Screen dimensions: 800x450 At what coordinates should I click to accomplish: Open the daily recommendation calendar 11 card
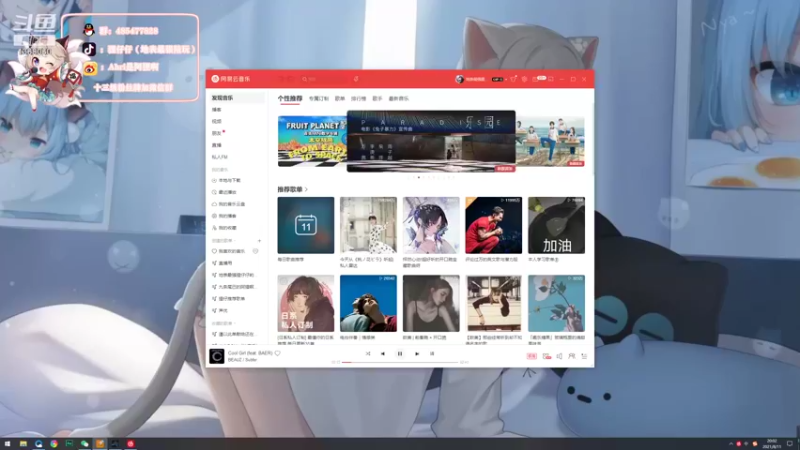[306, 225]
